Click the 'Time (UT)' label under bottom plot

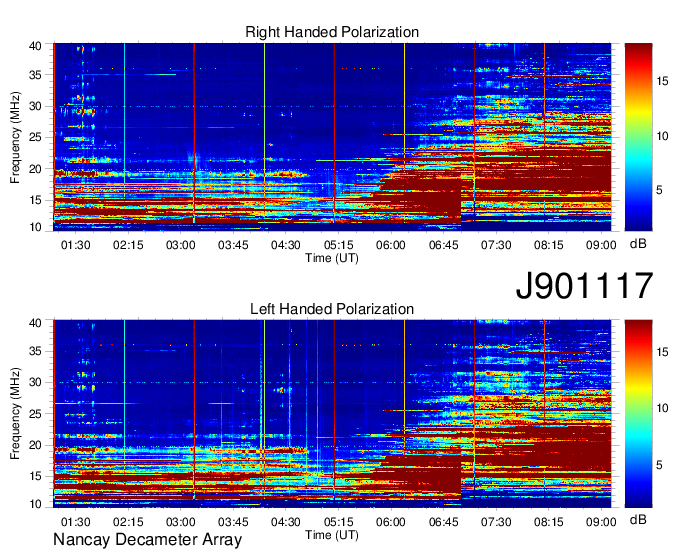coord(332,535)
